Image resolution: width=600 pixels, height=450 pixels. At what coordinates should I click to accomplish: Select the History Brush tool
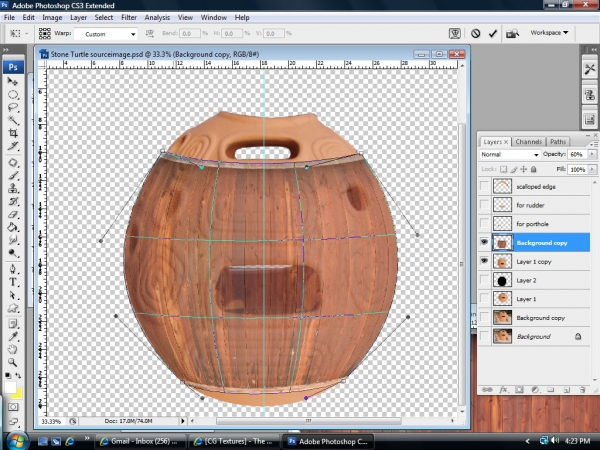click(x=13, y=201)
